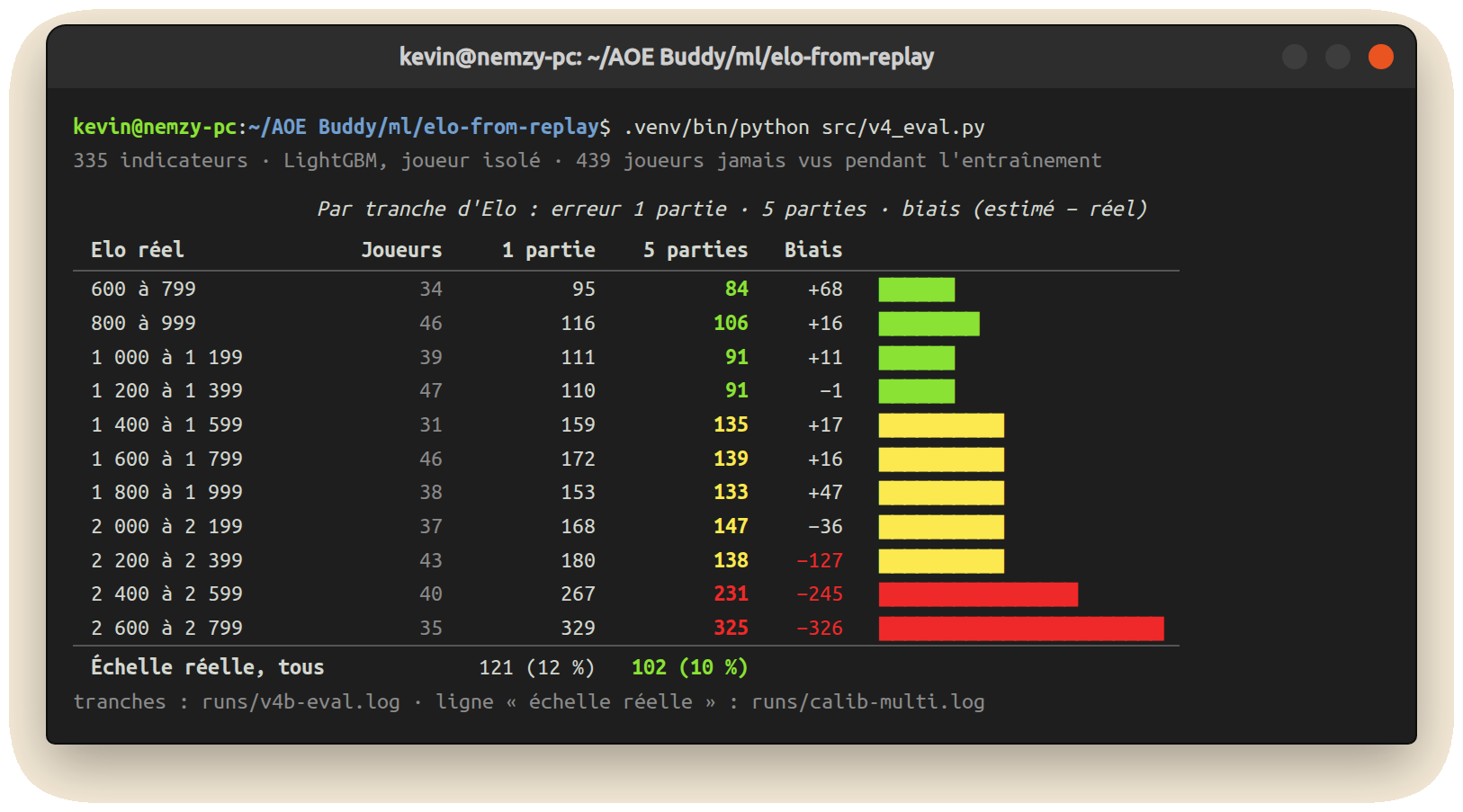Click the bias value '−326'
This screenshot has width=1463, height=812.
point(820,628)
